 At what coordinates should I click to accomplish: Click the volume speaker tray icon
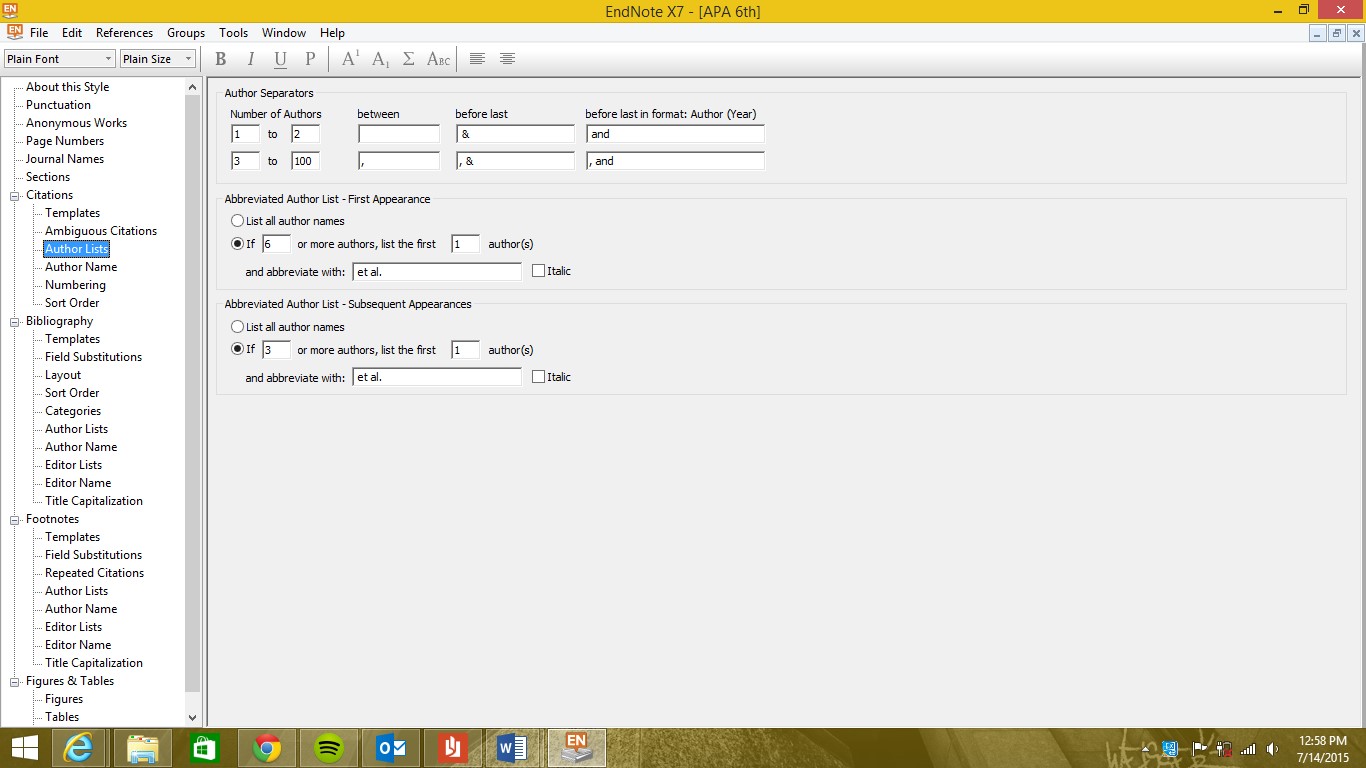(x=1272, y=749)
